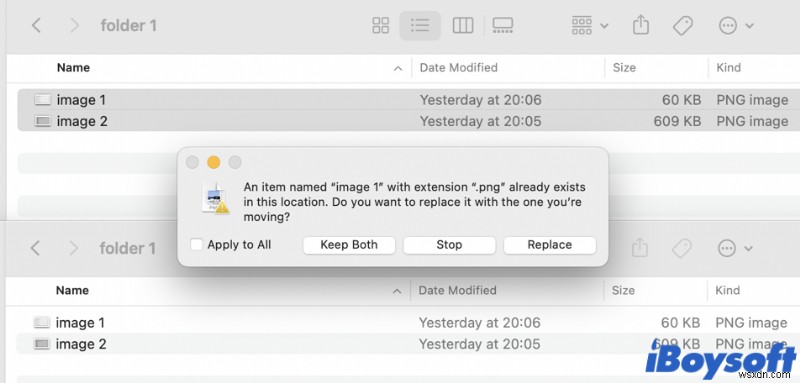The height and width of the screenshot is (383, 800).
Task: Click 609 KB size in top window
Action: point(677,121)
